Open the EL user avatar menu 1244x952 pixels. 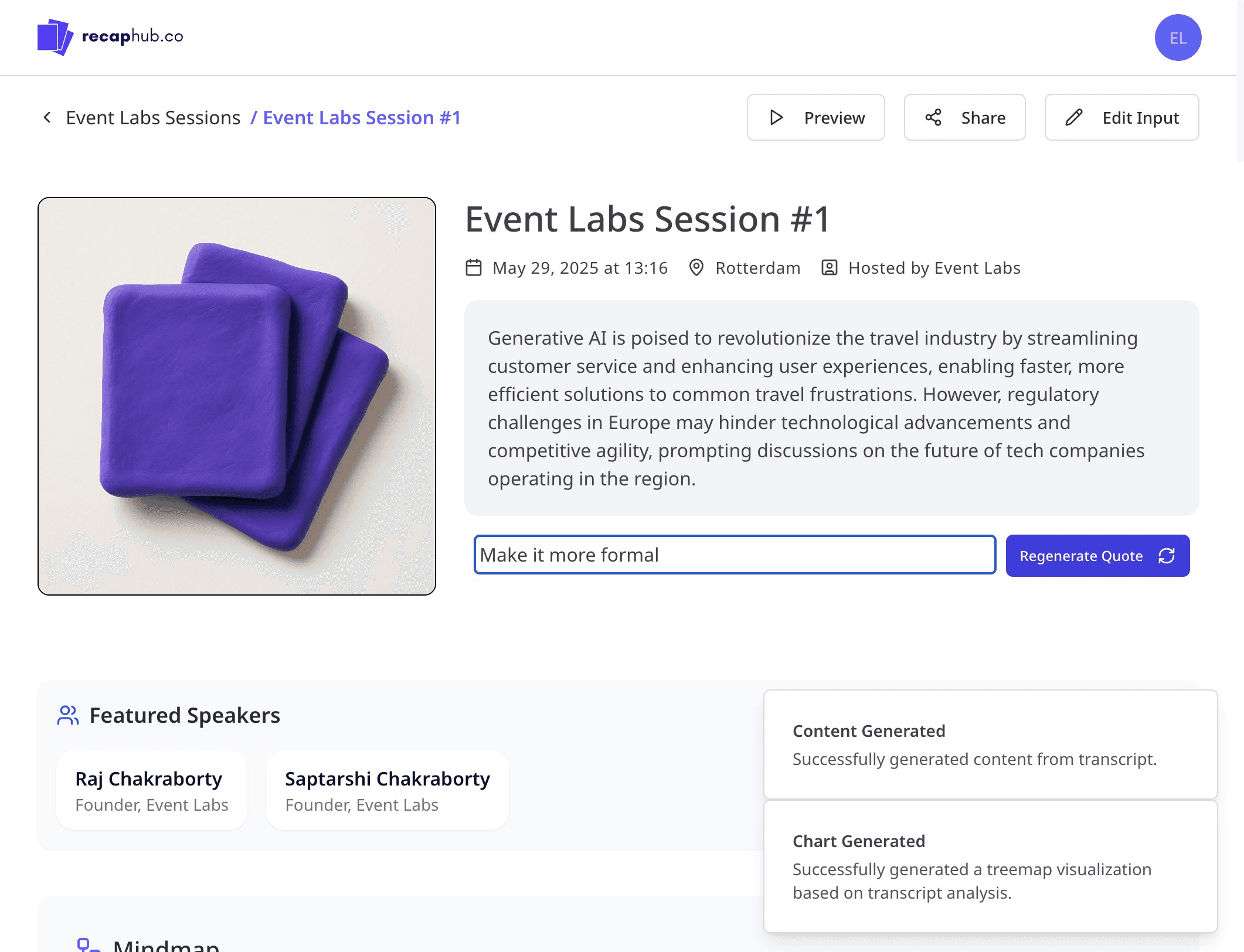(1178, 38)
